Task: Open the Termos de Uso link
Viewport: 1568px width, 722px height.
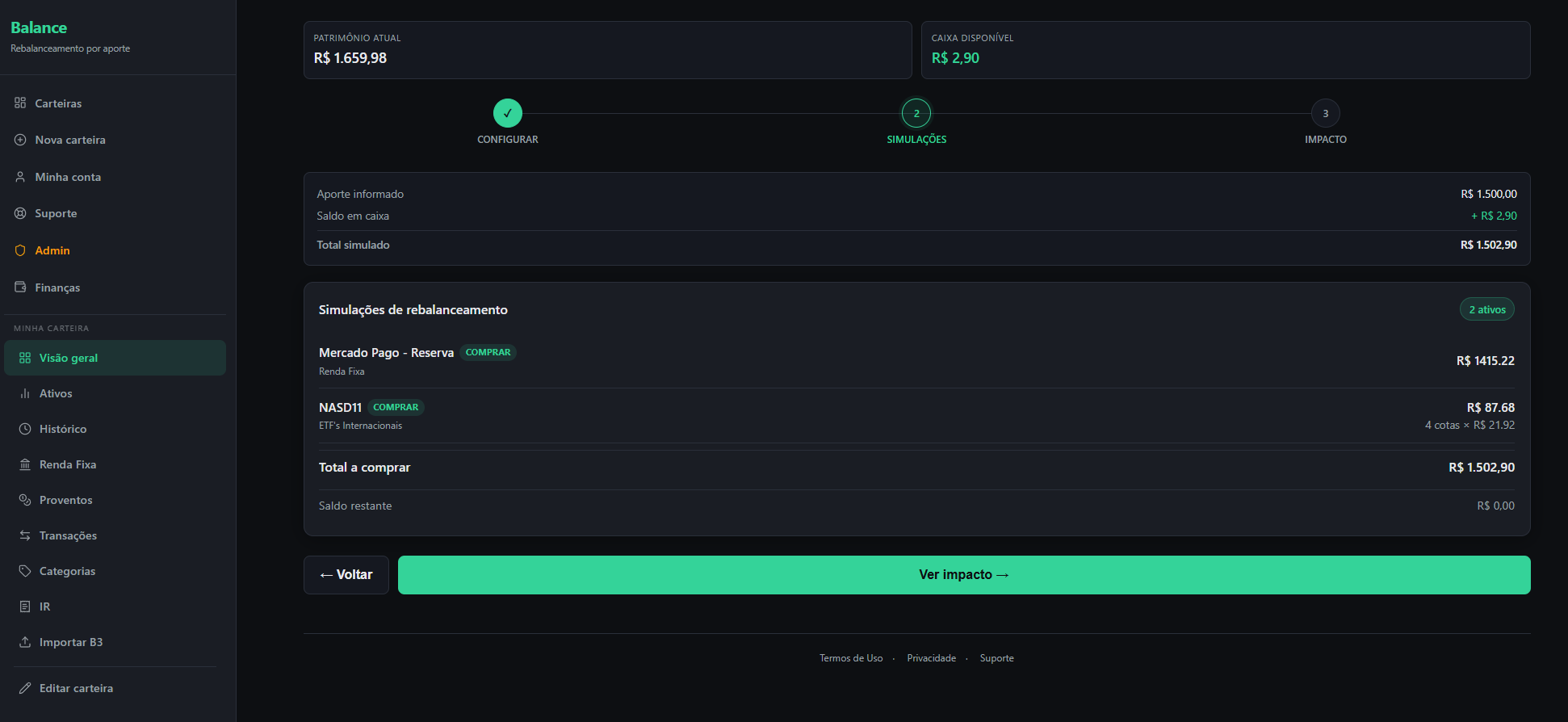Action: pos(851,658)
